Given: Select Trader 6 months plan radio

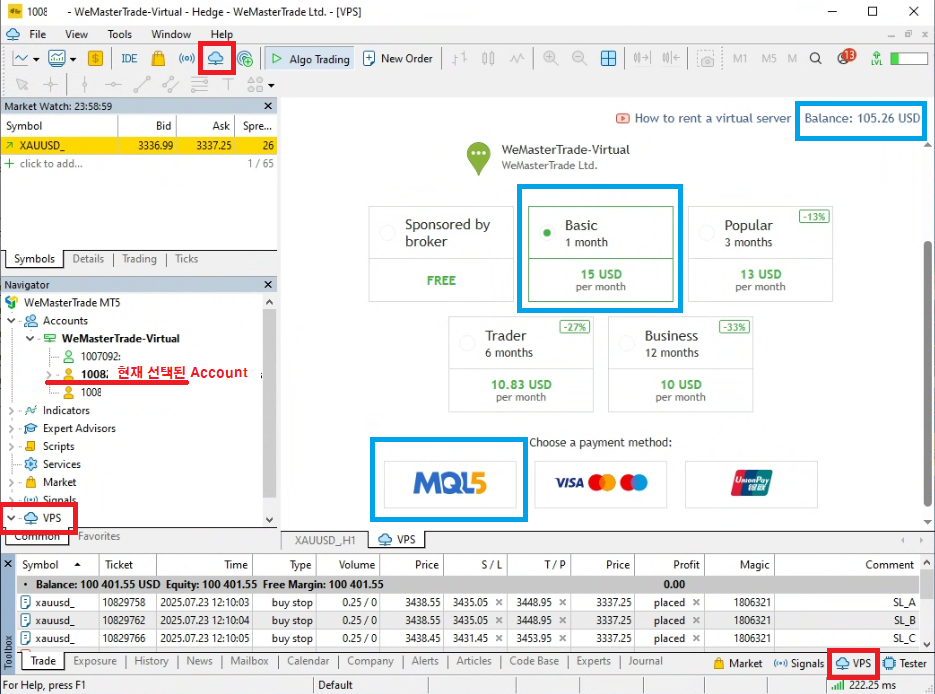Looking at the screenshot, I should tap(467, 343).
